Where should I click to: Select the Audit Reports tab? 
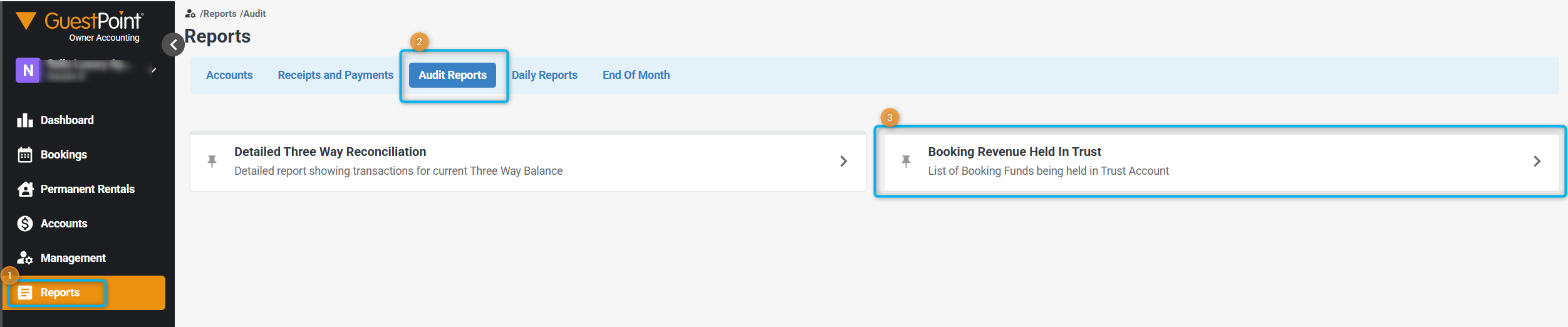[452, 75]
